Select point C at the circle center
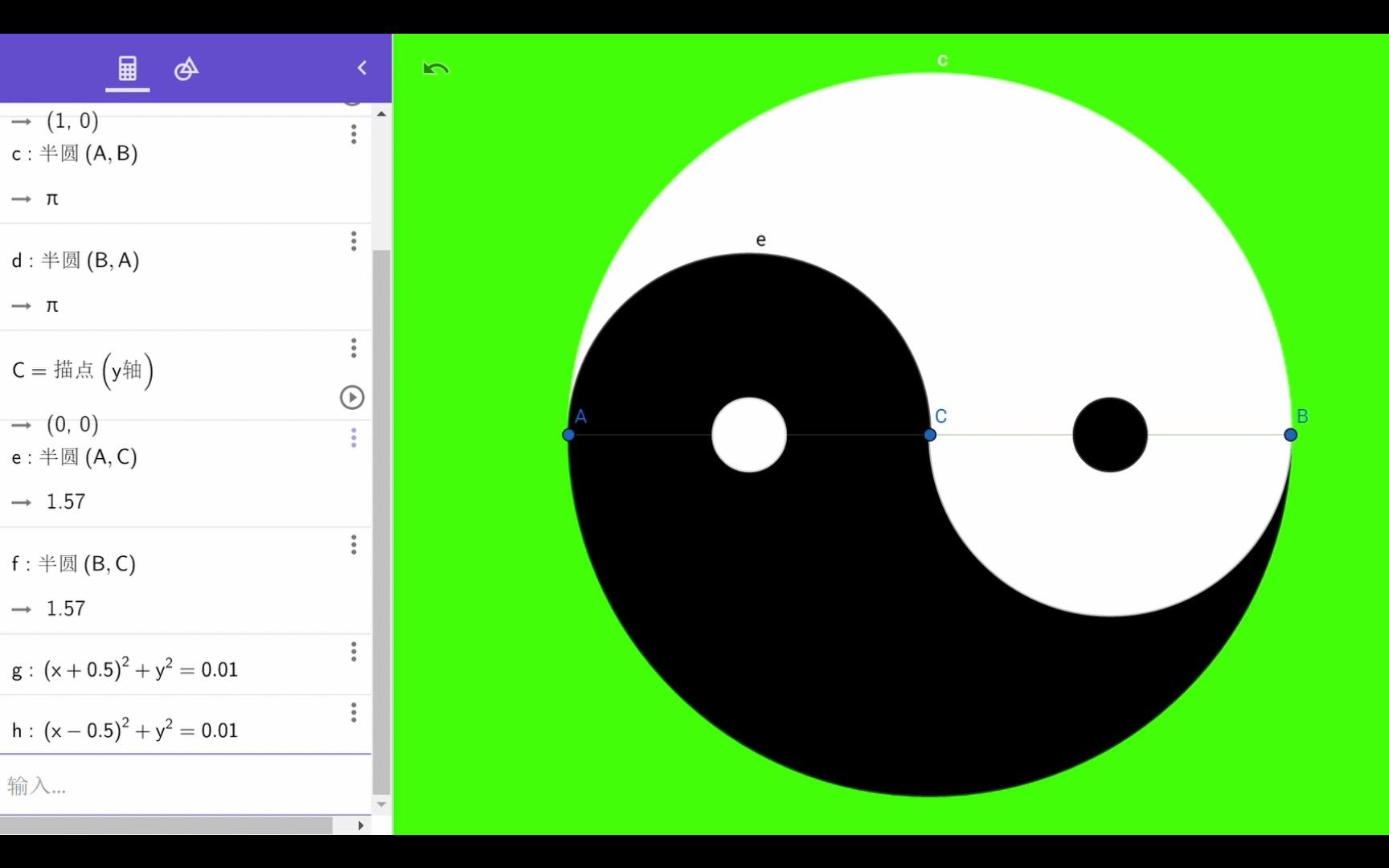Image resolution: width=1389 pixels, height=868 pixels. (930, 435)
